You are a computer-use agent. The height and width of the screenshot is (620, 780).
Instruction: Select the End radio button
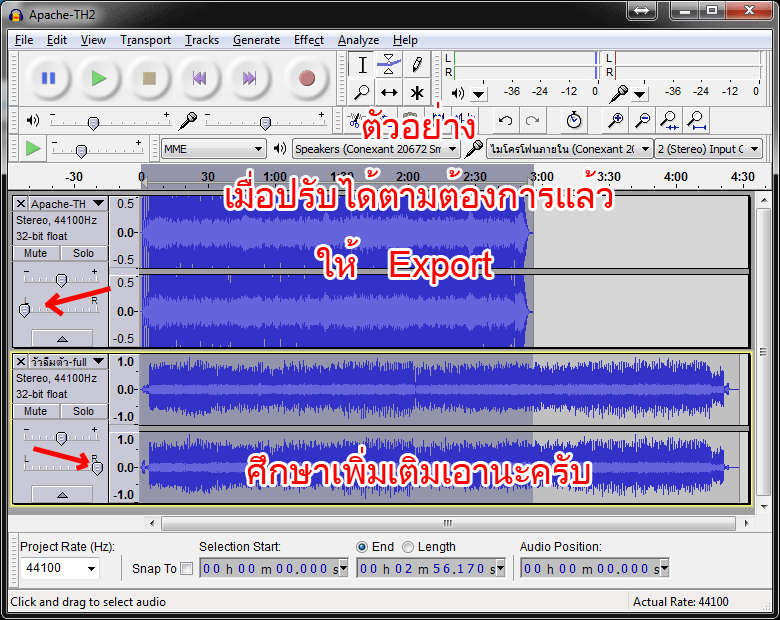pyautogui.click(x=362, y=547)
